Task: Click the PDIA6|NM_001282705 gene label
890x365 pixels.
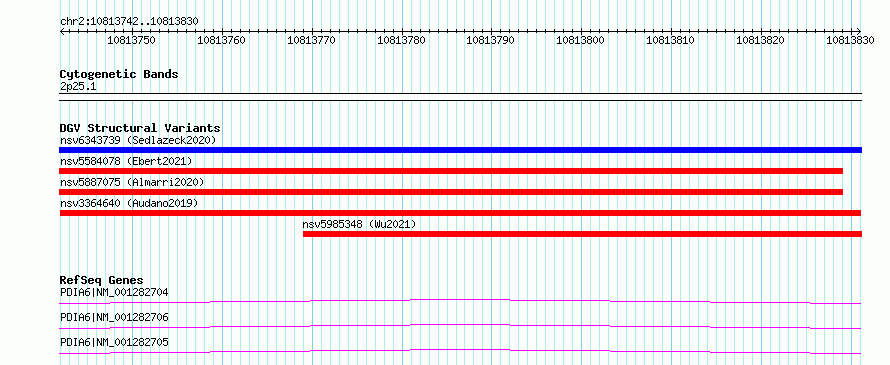Action: pyautogui.click(x=114, y=342)
